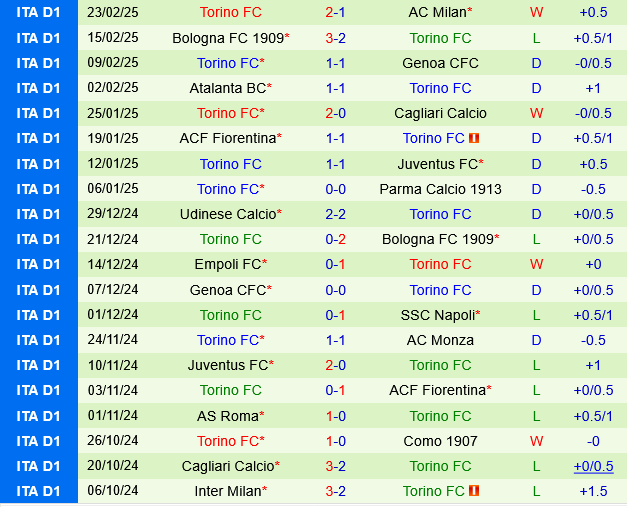
Task: Click red card icon in the 19/01/25 row
Action: 474,138
